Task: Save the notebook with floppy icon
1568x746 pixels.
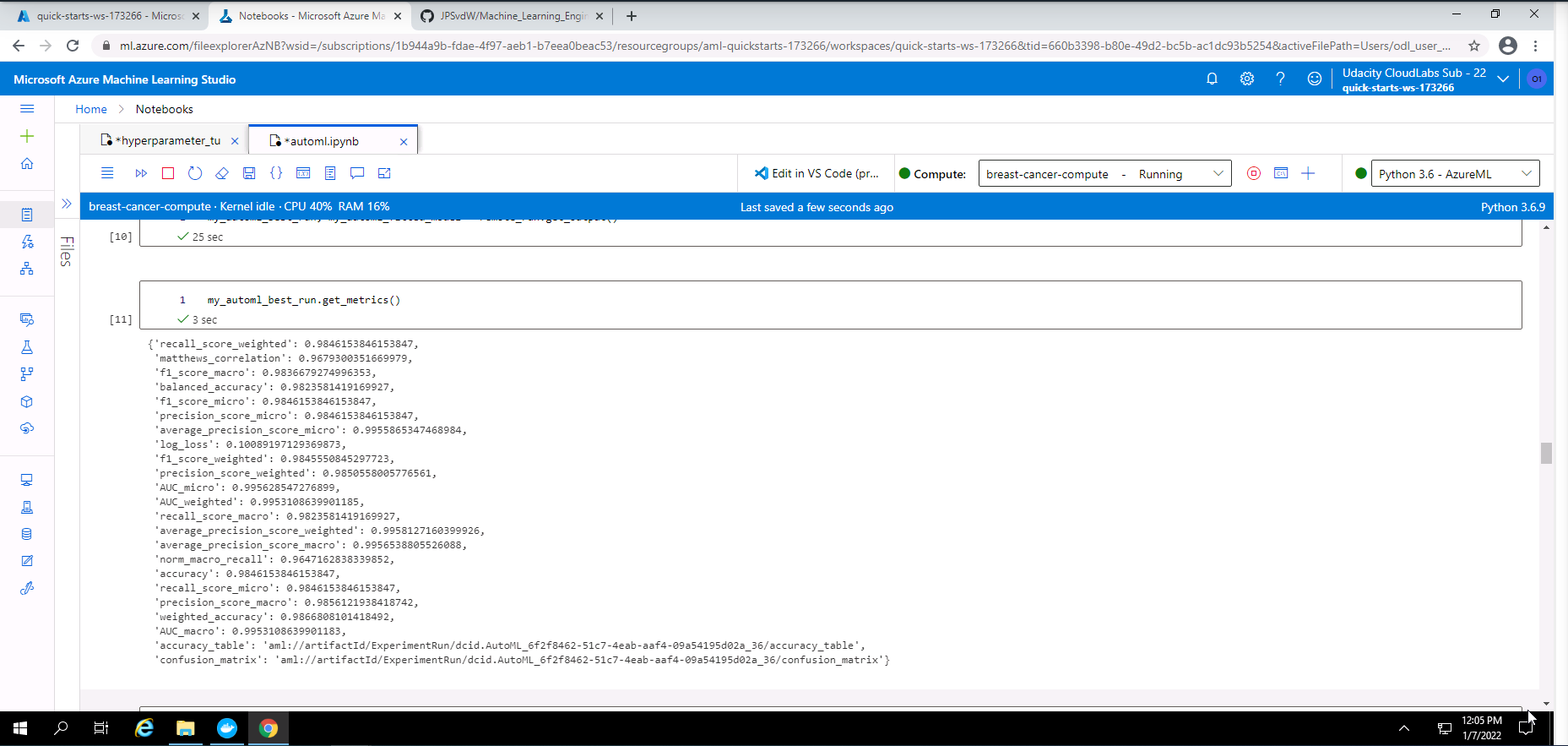Action: [x=249, y=173]
